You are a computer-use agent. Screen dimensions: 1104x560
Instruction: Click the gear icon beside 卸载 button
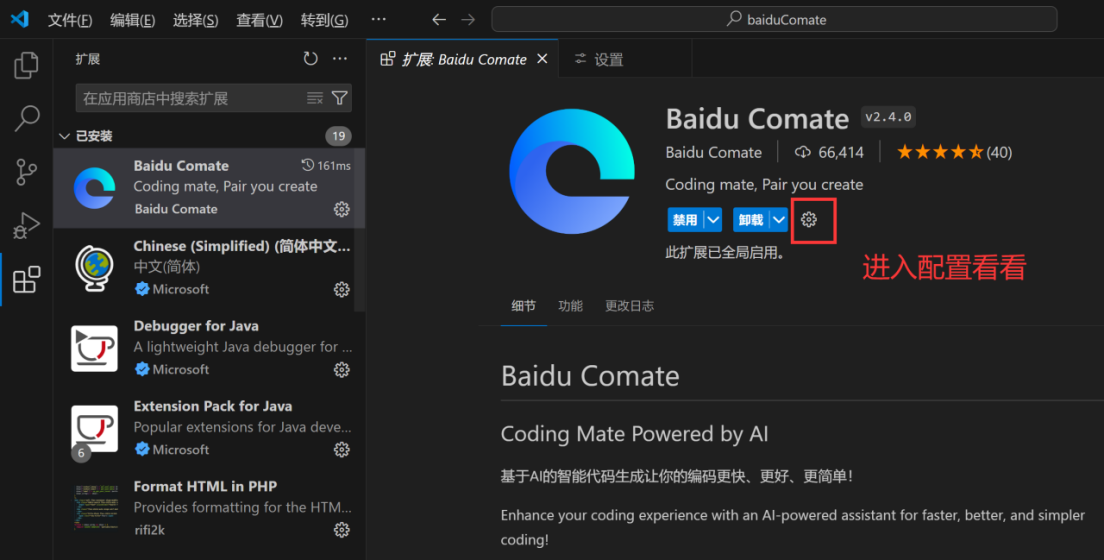[809, 220]
